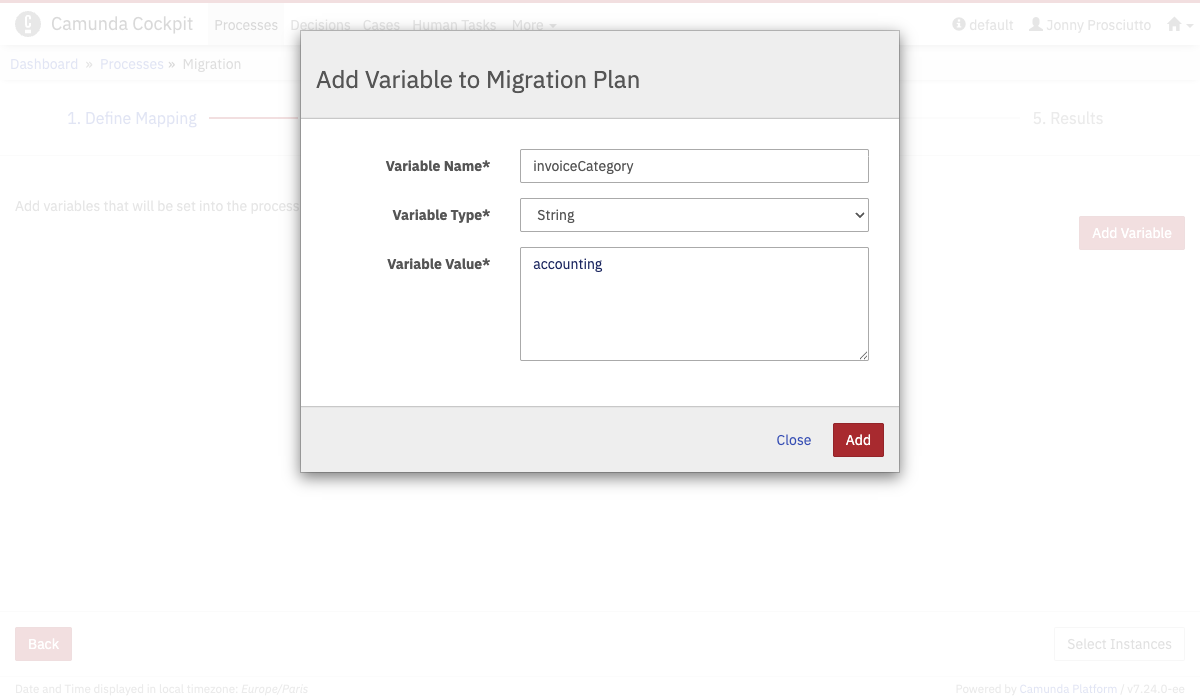This screenshot has width=1200, height=700.
Task: Click inside the Variable Name field
Action: (x=694, y=166)
